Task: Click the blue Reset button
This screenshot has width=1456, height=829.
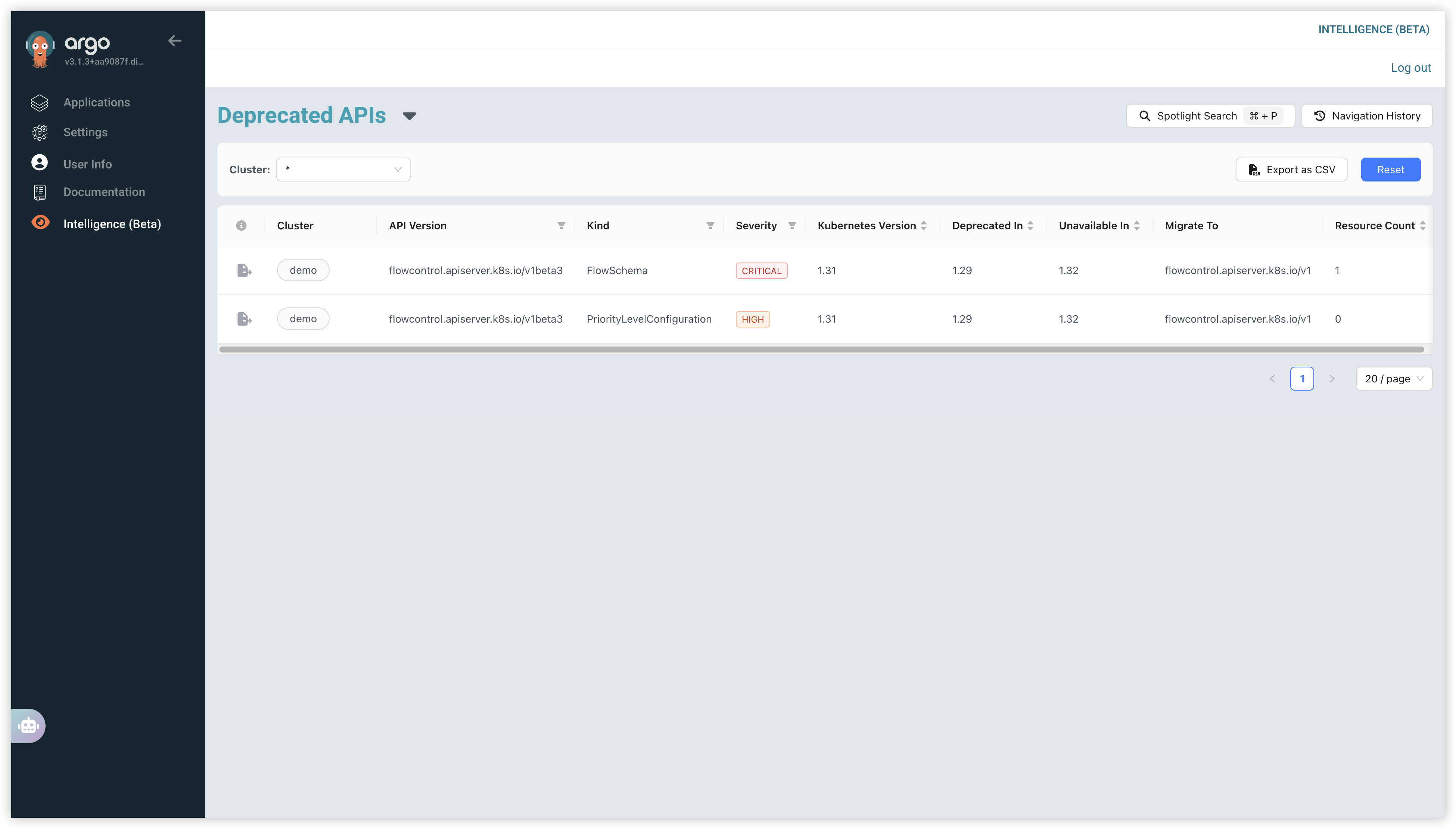Action: pos(1390,170)
